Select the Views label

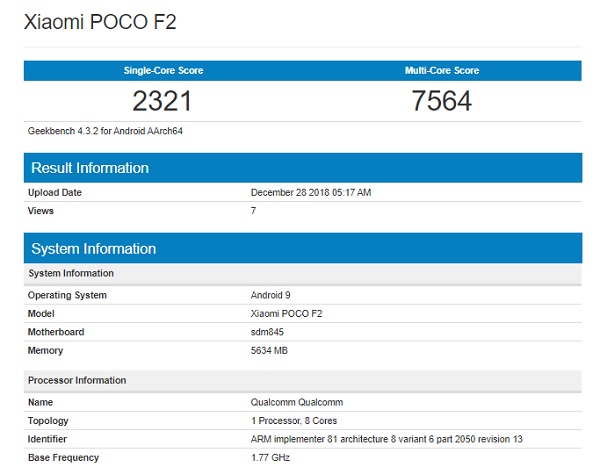[41, 211]
